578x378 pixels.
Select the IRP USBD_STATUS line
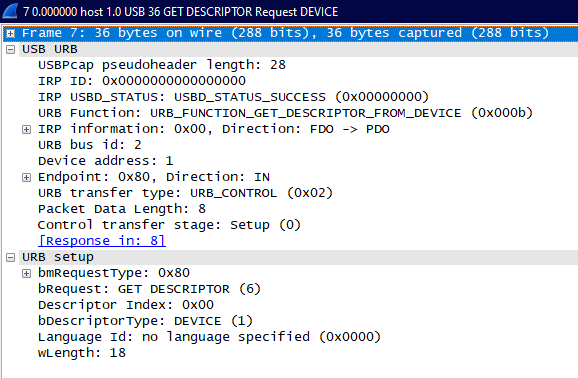point(233,97)
